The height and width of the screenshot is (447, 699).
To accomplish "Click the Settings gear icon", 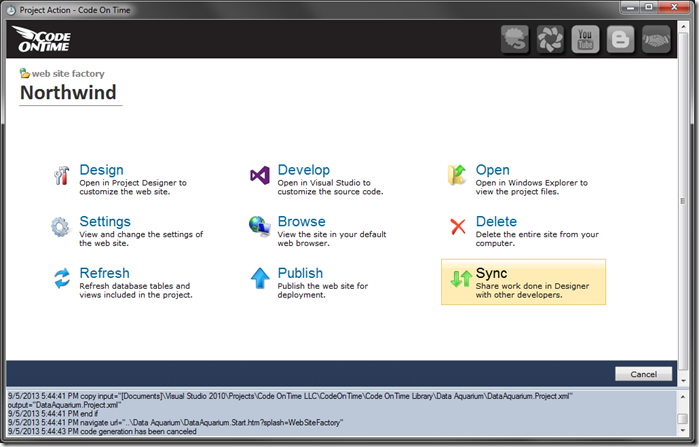I will pos(61,227).
